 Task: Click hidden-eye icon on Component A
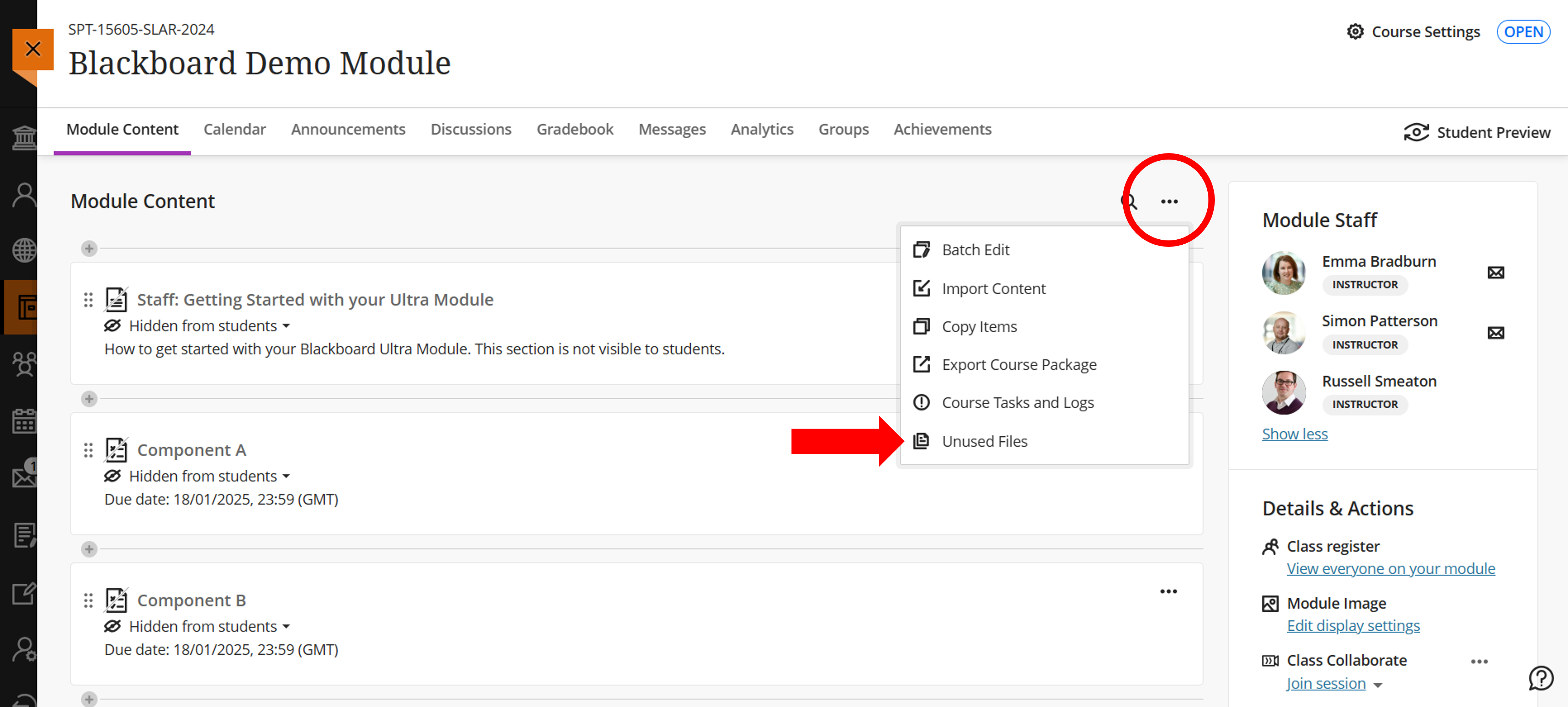113,476
